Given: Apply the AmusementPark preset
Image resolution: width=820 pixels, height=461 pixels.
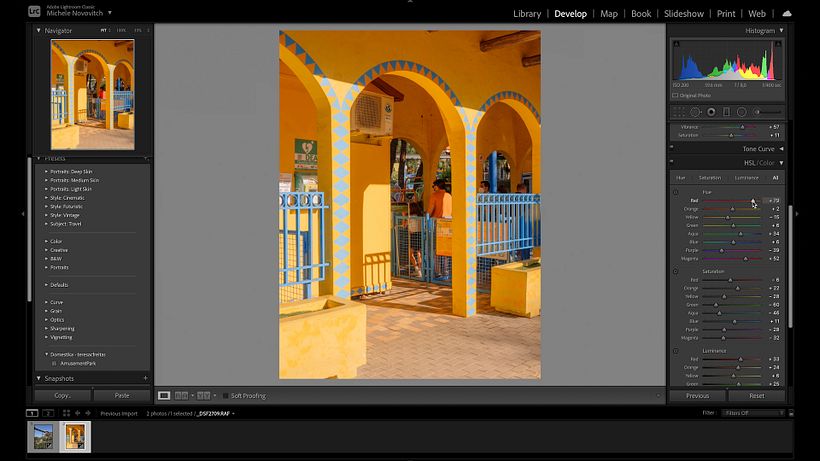Looking at the screenshot, I should tap(78, 363).
